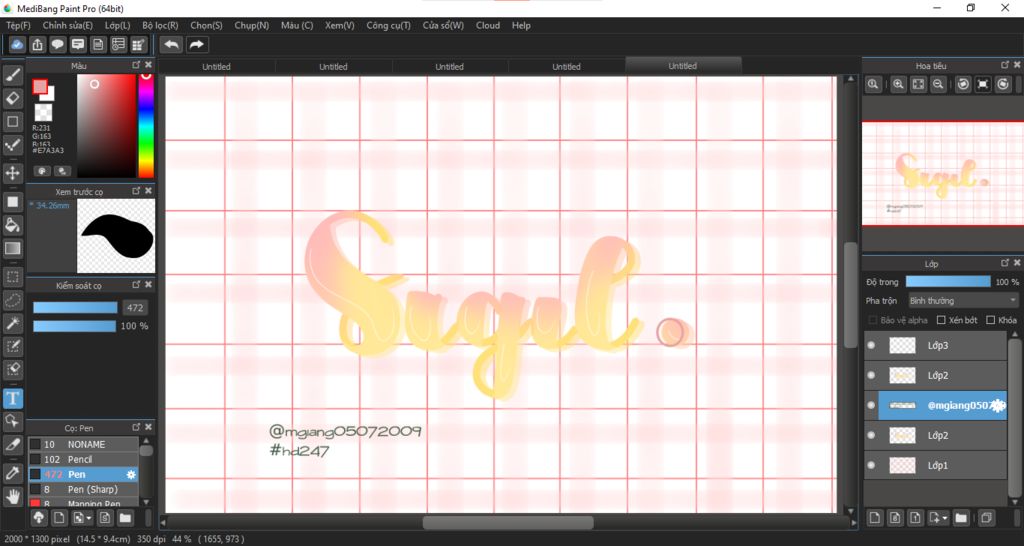1024x546 pixels.
Task: Toggle visibility of the Lớp3 layer
Action: [871, 345]
